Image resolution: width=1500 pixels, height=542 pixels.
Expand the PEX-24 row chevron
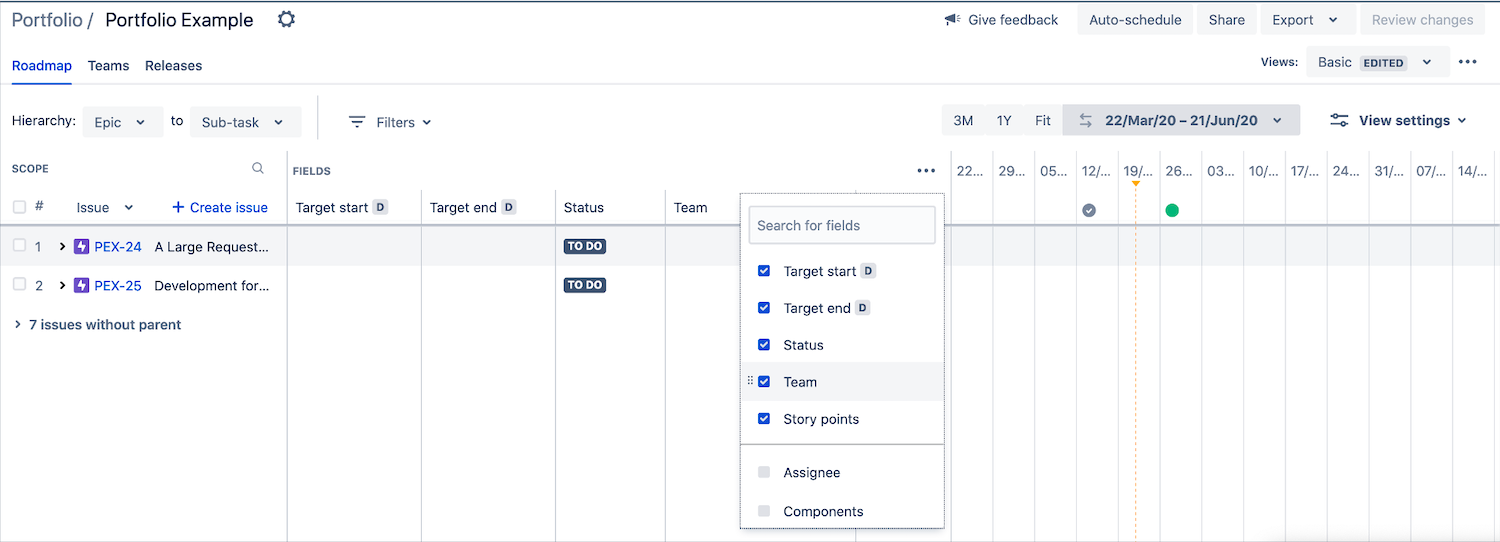(x=62, y=246)
